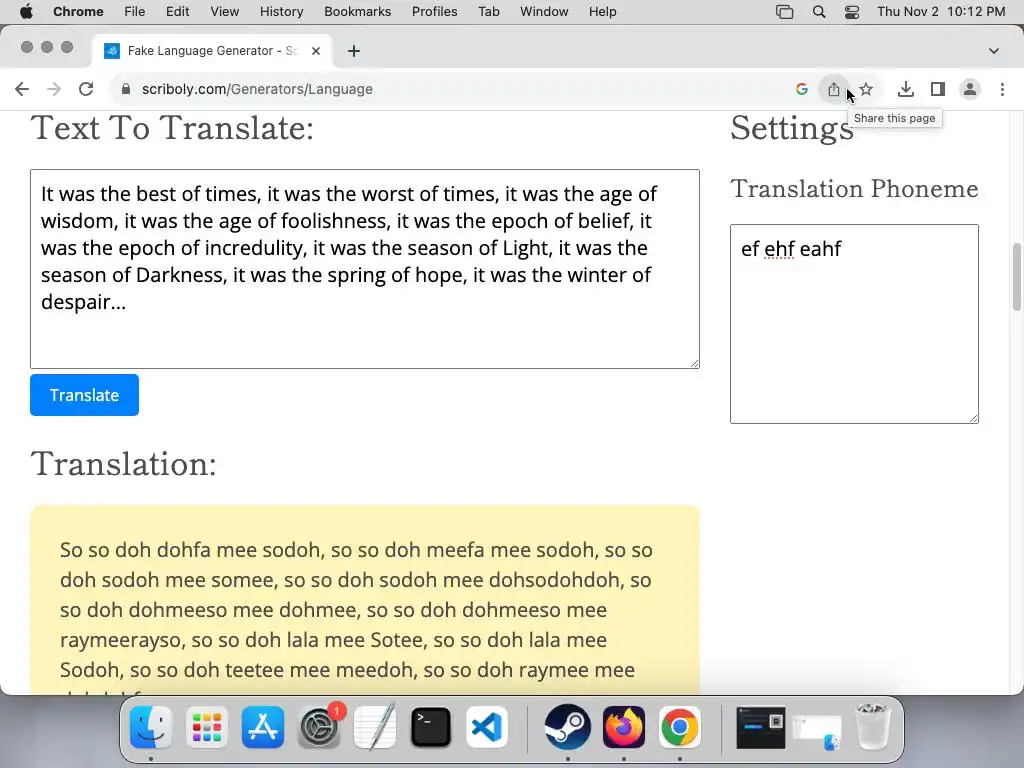Open the Chrome app menu
Screen dimensions: 1024x768
click(78, 12)
